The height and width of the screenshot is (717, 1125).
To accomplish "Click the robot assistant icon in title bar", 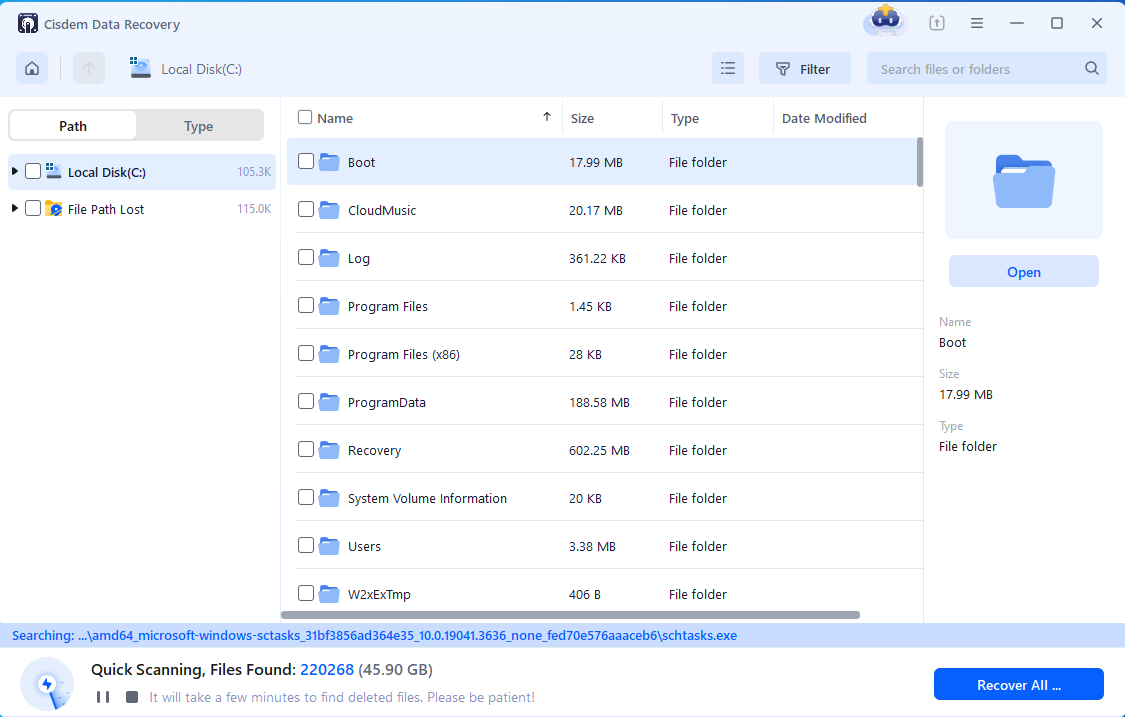I will tap(884, 21).
